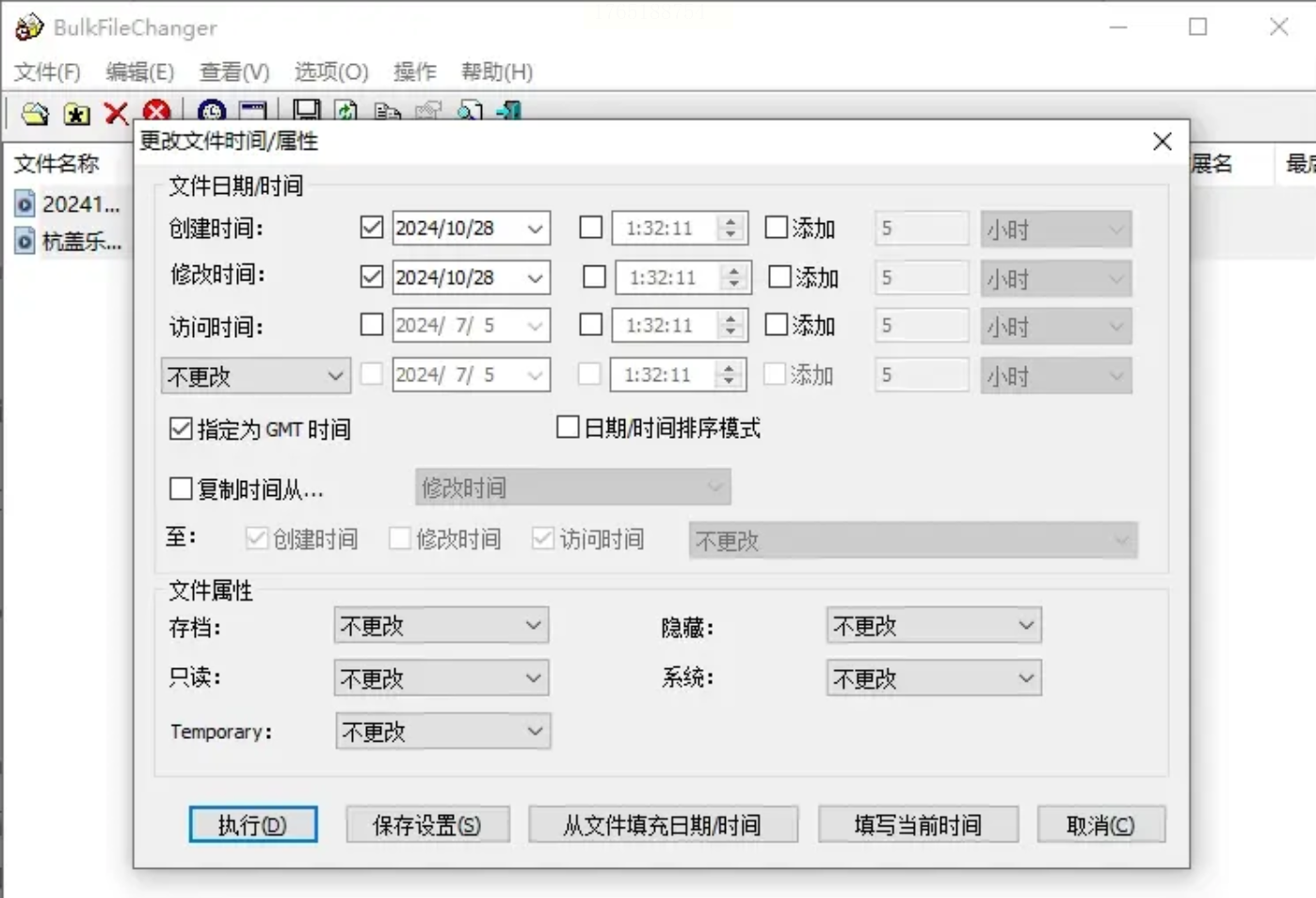Click the floppy disk save icon
Viewport: 1316px width, 898px height.
pos(307,111)
